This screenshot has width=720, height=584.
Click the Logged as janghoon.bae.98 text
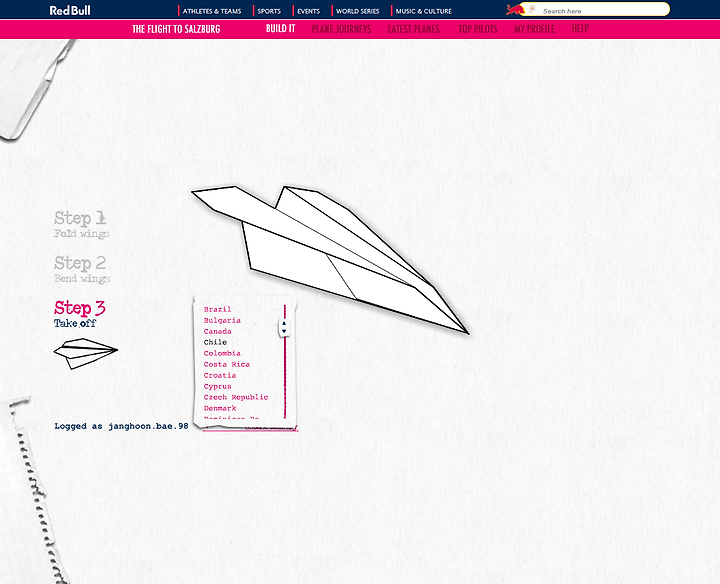click(121, 427)
